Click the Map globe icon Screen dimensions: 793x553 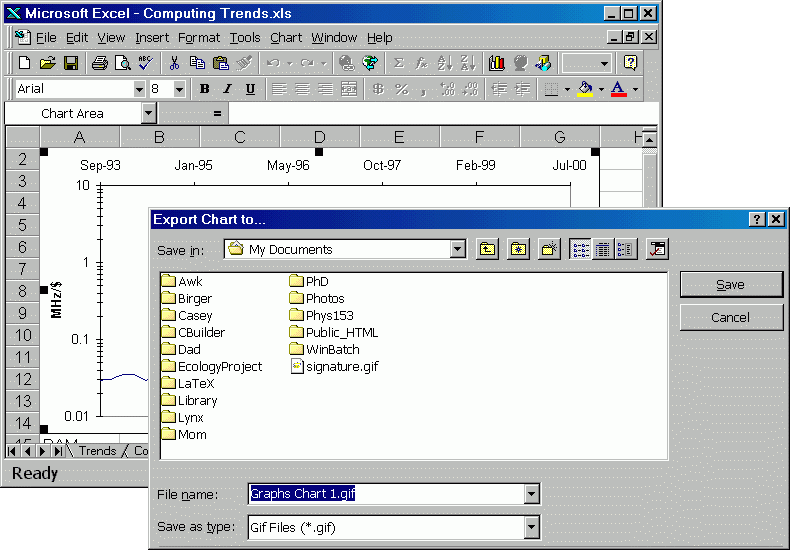[520, 63]
